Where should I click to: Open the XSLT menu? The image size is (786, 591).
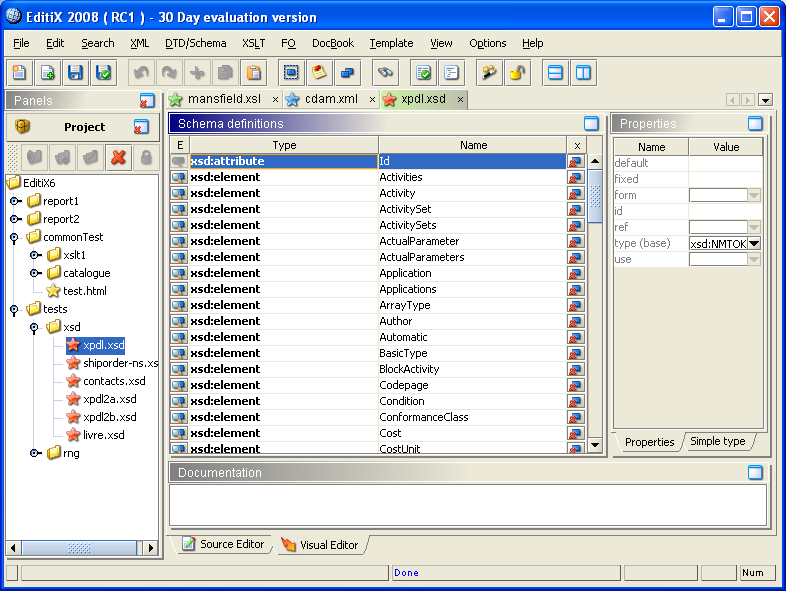(x=254, y=43)
